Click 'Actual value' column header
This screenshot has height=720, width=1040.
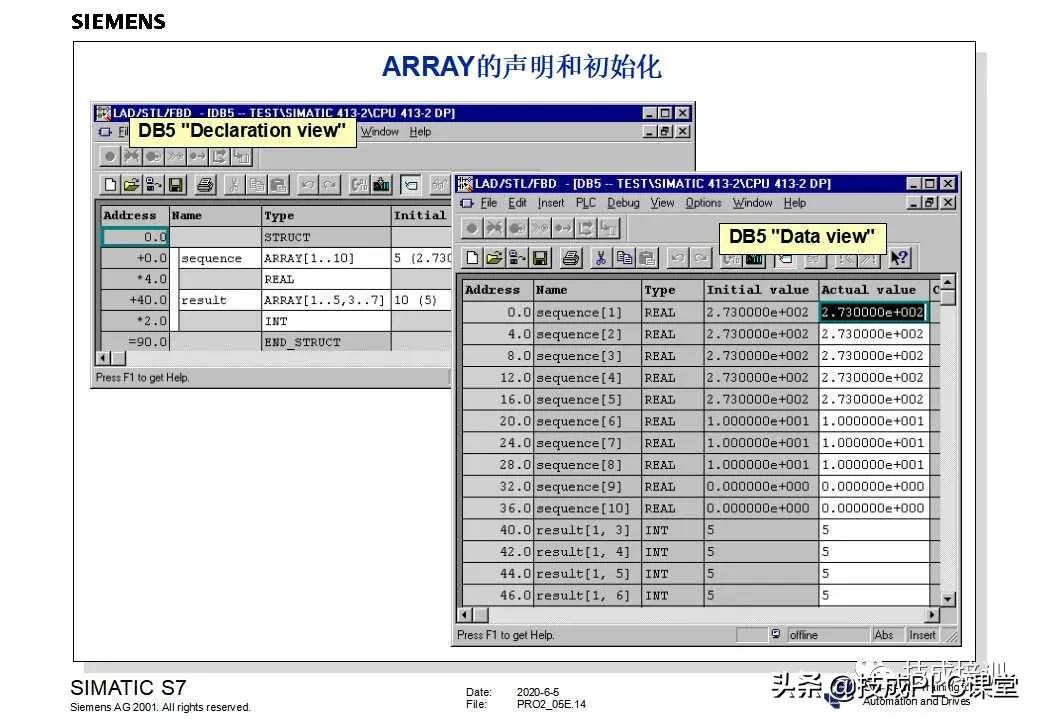click(874, 290)
